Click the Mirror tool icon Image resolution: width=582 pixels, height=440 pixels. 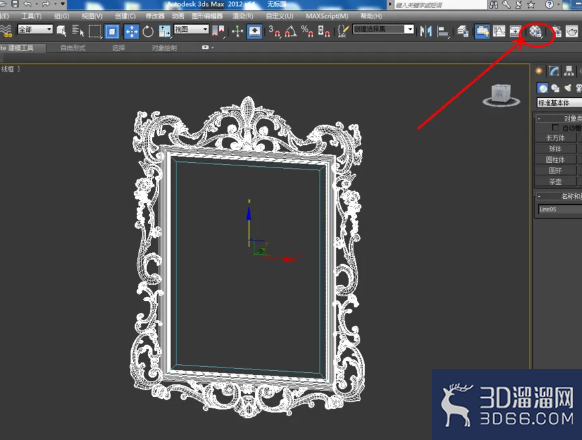[x=426, y=31]
